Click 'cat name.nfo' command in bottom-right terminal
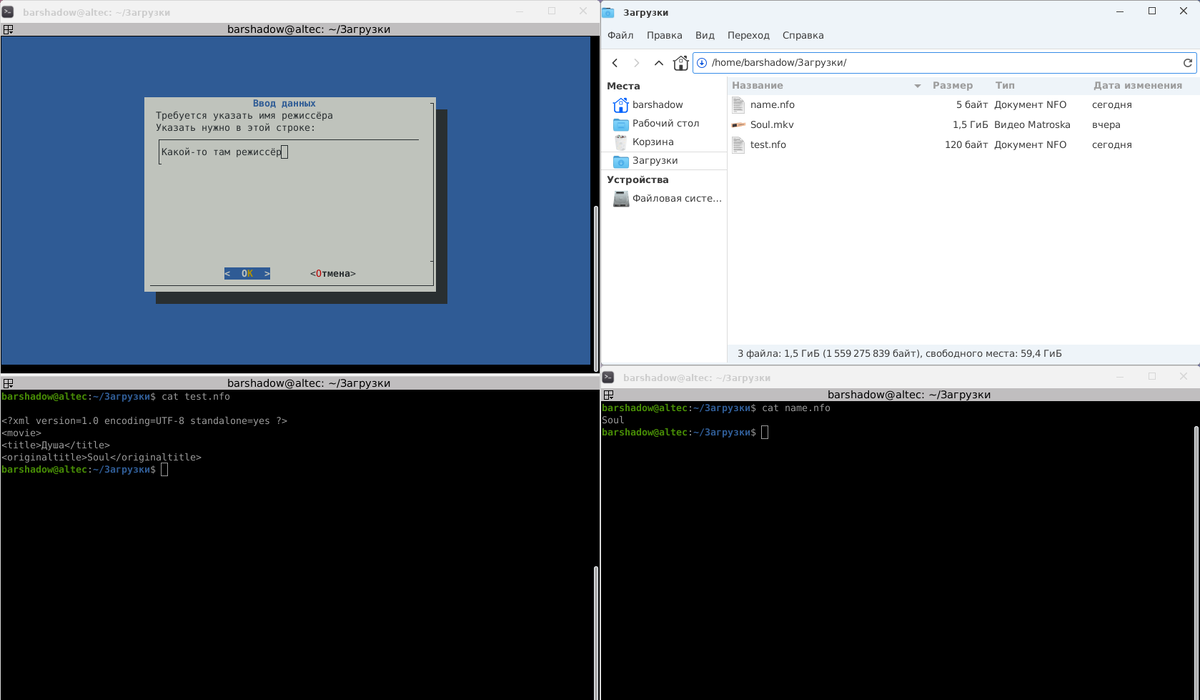This screenshot has width=1200, height=700. (x=796, y=408)
